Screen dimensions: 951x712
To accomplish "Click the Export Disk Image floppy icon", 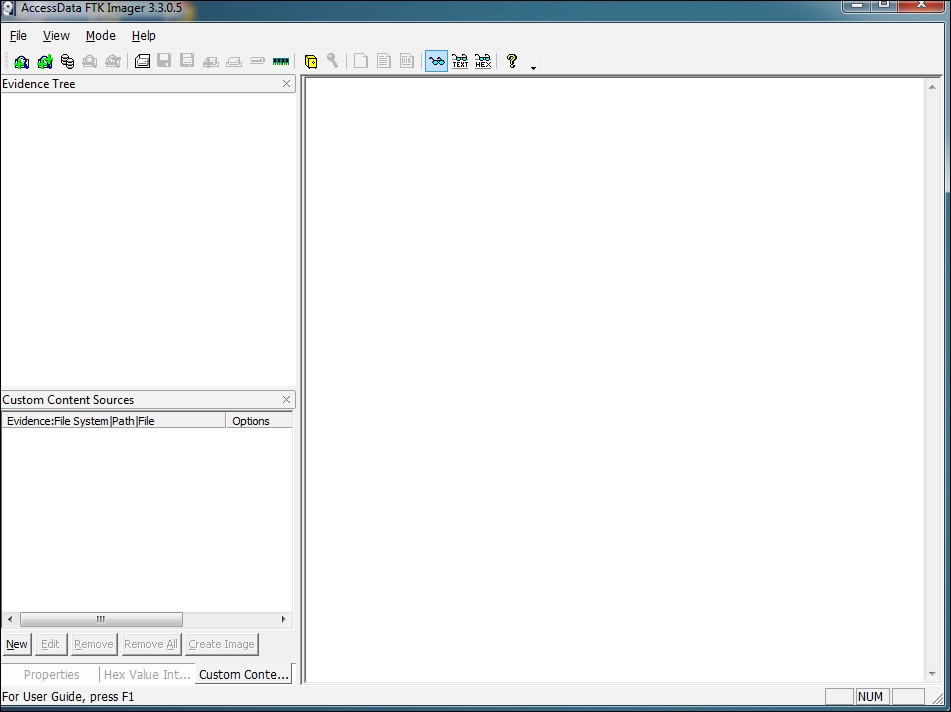I will pyautogui.click(x=164, y=61).
